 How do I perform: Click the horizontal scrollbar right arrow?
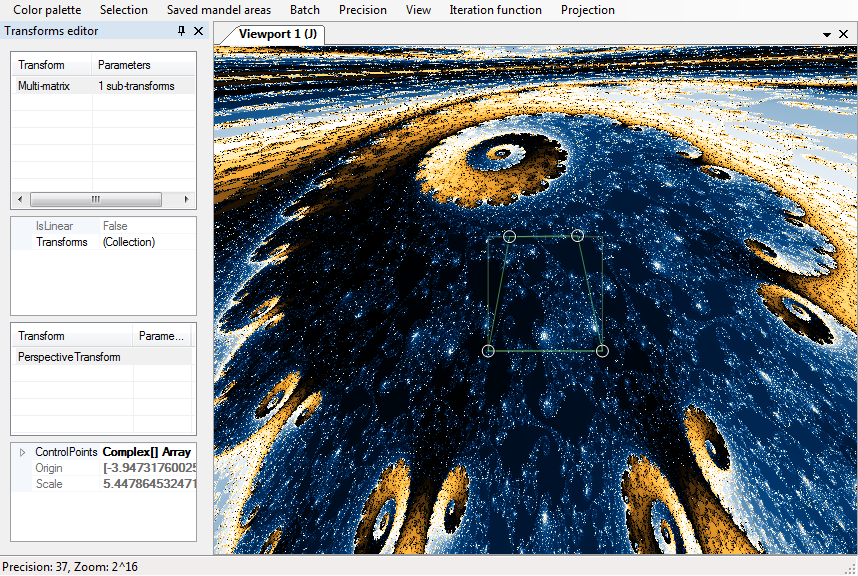pyautogui.click(x=187, y=199)
